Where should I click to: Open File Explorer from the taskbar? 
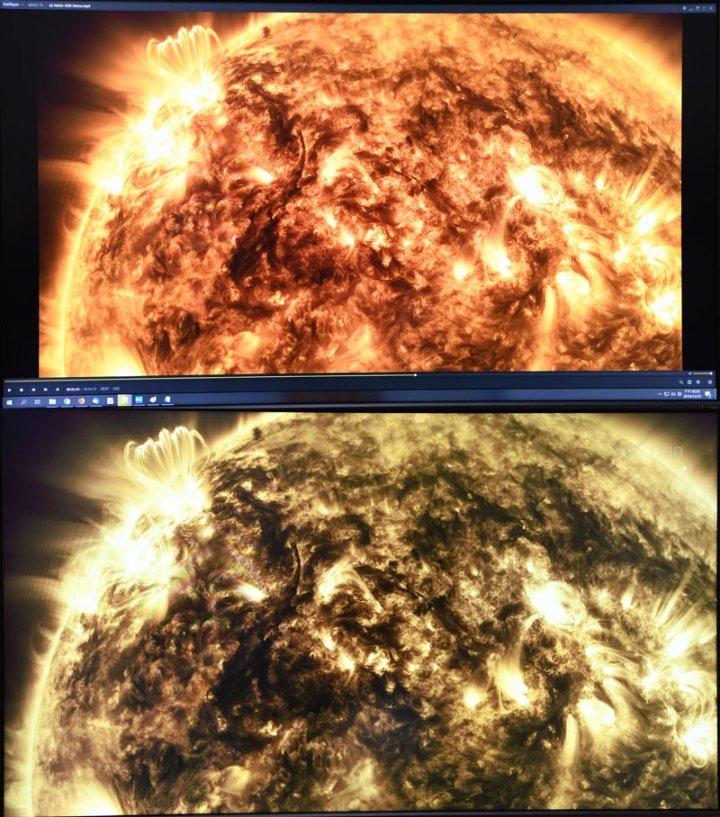click(x=52, y=401)
